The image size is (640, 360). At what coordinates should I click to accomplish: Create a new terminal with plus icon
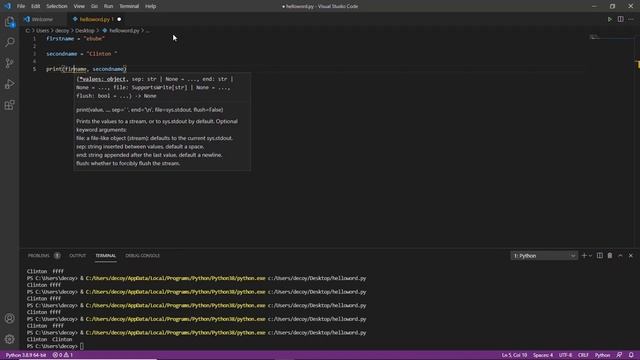[584, 256]
